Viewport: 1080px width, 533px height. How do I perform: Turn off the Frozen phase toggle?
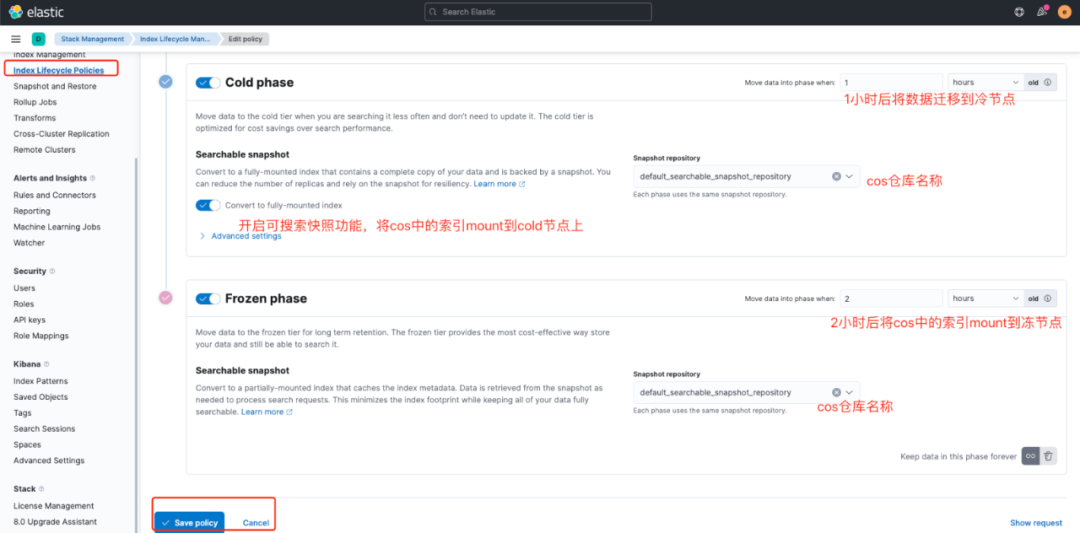click(208, 298)
